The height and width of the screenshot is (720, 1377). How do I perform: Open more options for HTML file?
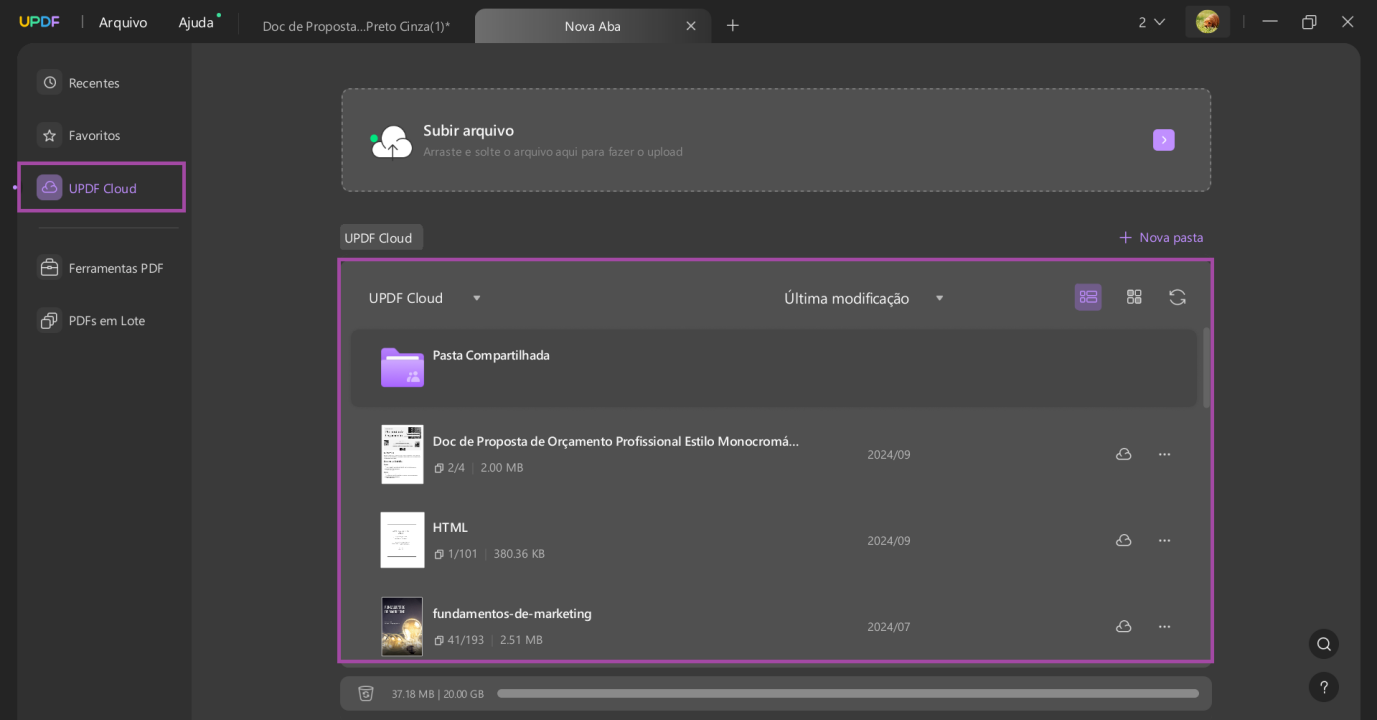point(1164,540)
